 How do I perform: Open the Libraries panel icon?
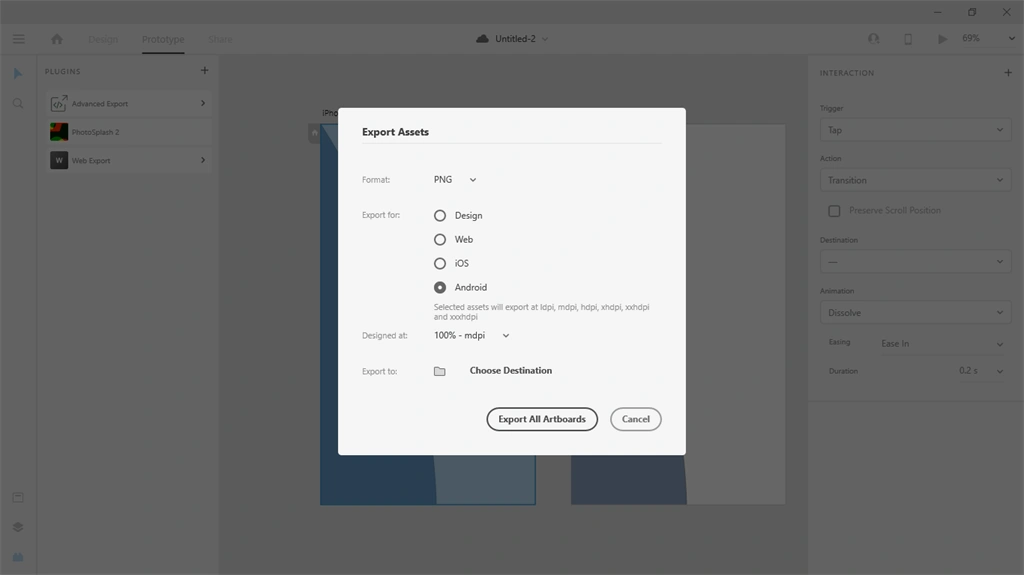tap(18, 497)
